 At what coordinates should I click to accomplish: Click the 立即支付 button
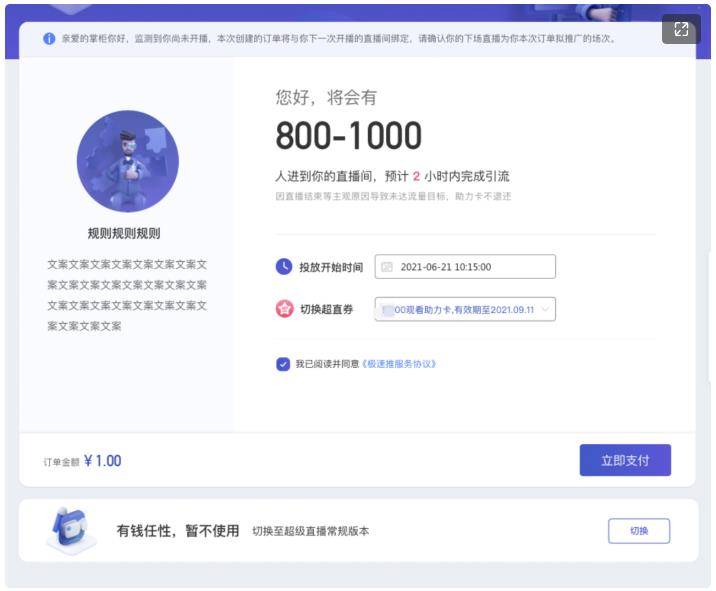(x=625, y=460)
